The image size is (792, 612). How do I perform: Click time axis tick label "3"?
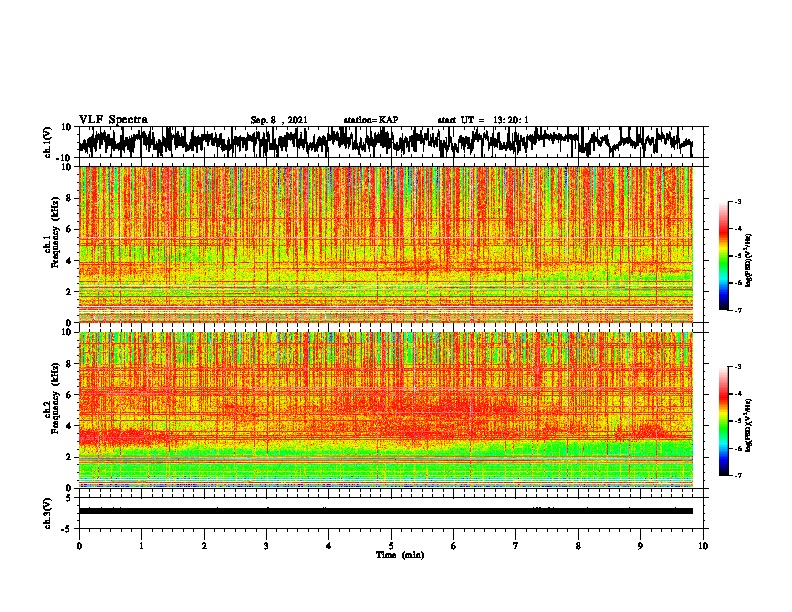coord(266,546)
